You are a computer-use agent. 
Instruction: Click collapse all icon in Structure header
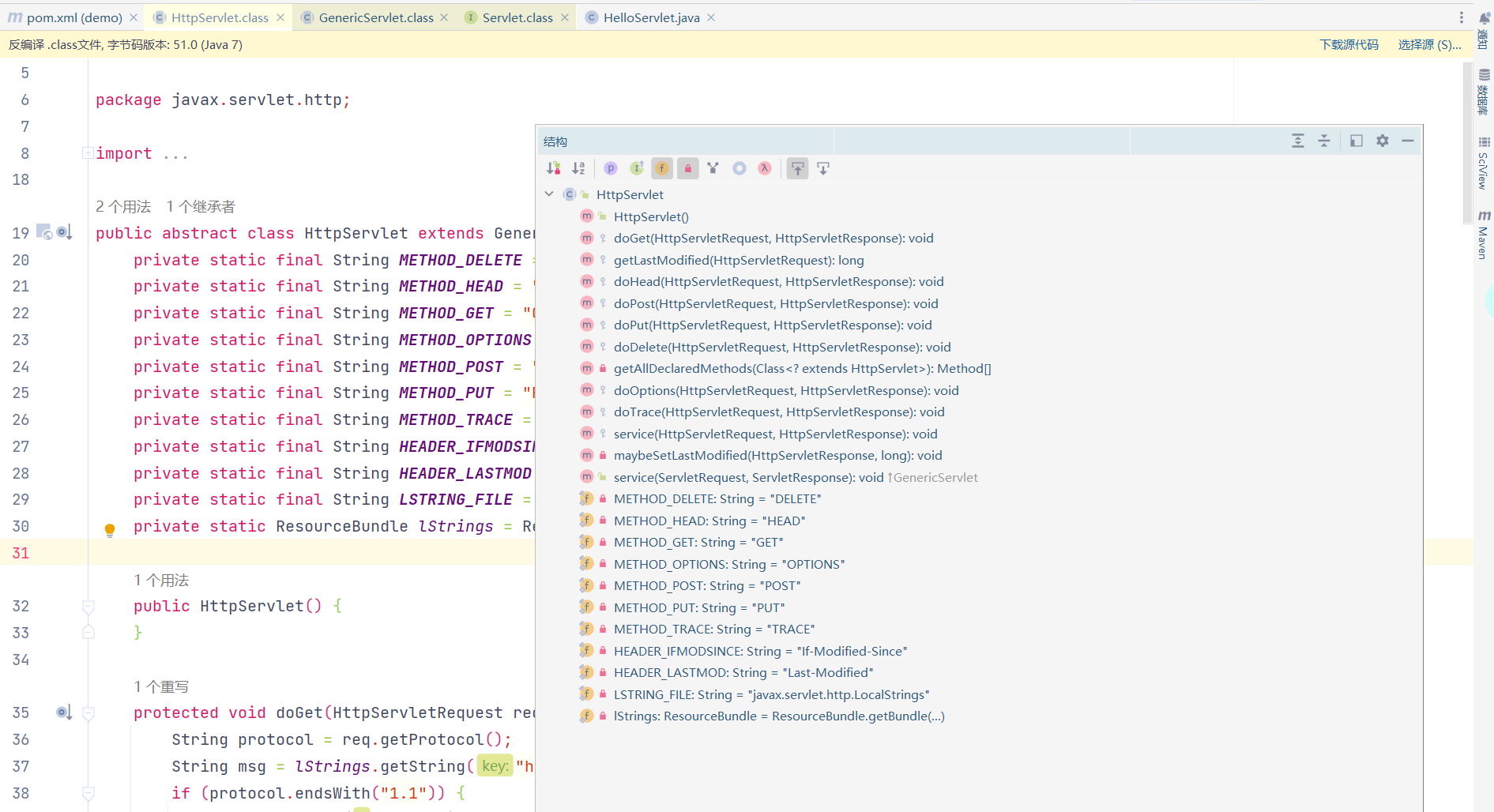(1324, 141)
